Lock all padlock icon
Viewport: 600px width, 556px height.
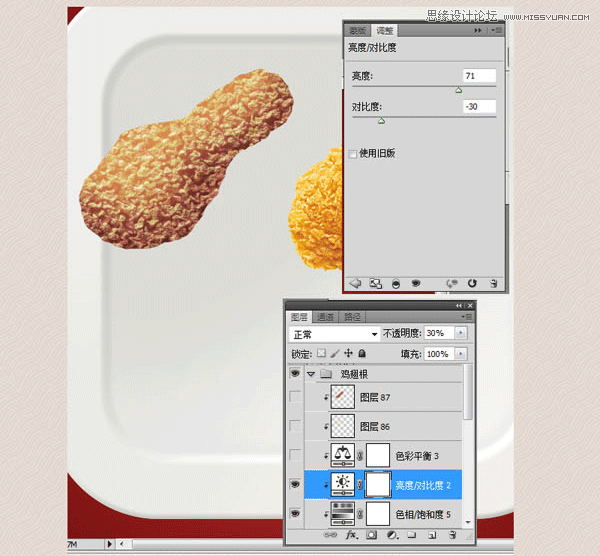(362, 353)
